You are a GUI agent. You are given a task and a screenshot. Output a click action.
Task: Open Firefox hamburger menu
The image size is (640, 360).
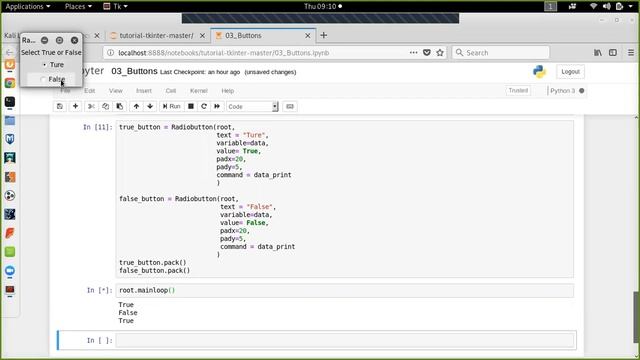(631, 53)
